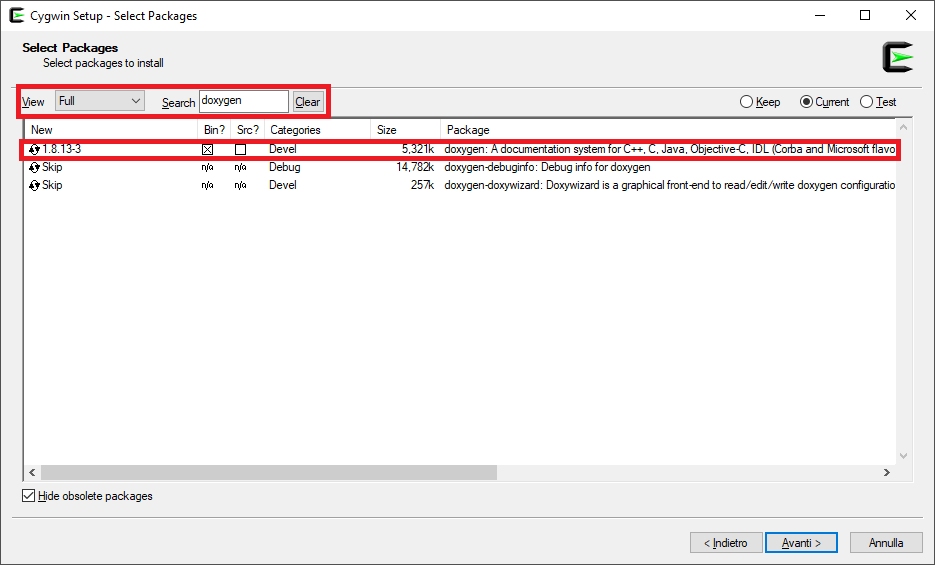Screen dimensions: 935x566
Task: Select the Keep radio button
Action: 746,102
